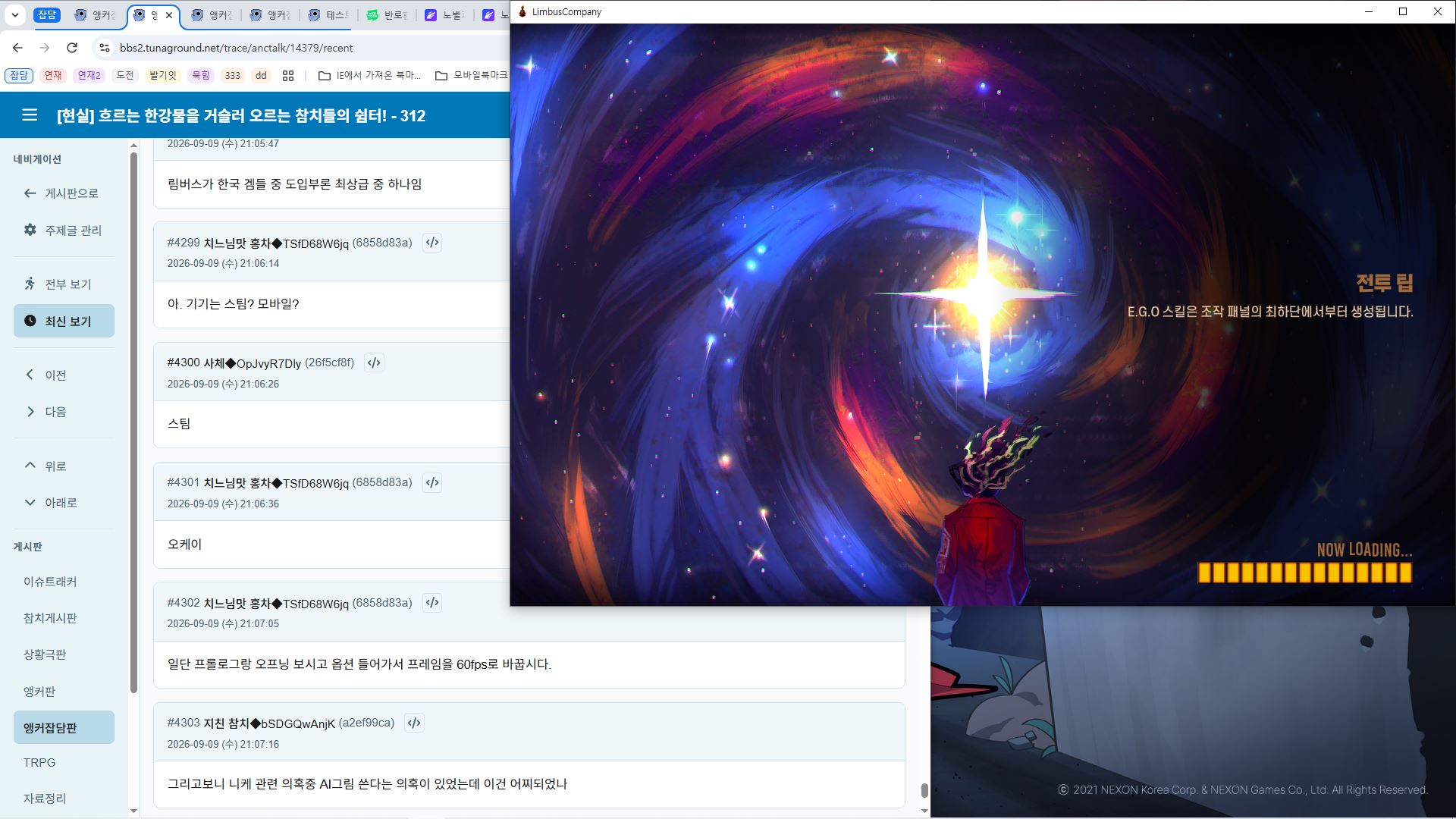Click the code icon on post #4303
The width and height of the screenshot is (1456, 819).
414,723
